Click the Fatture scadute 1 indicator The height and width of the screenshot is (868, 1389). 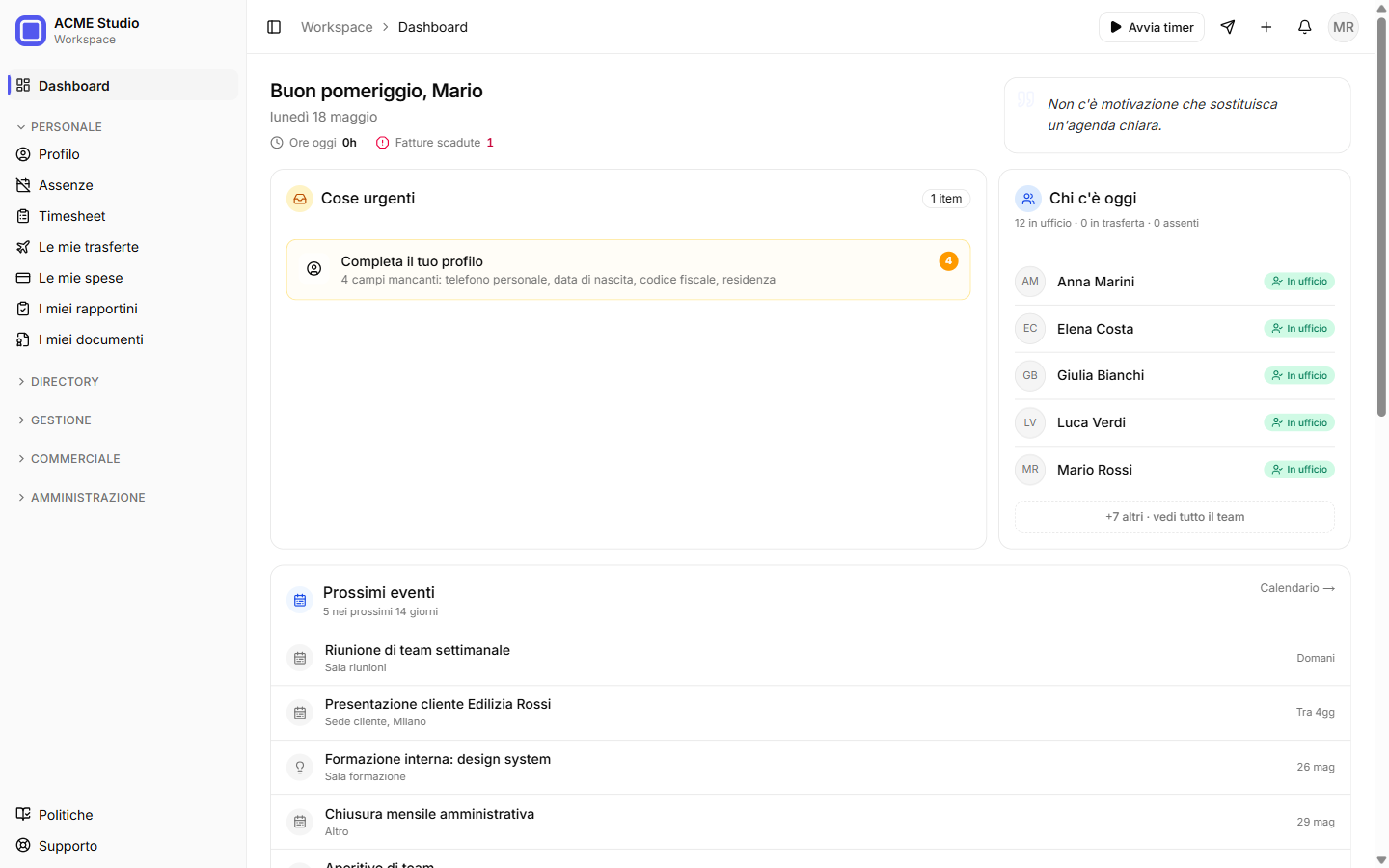pos(435,143)
